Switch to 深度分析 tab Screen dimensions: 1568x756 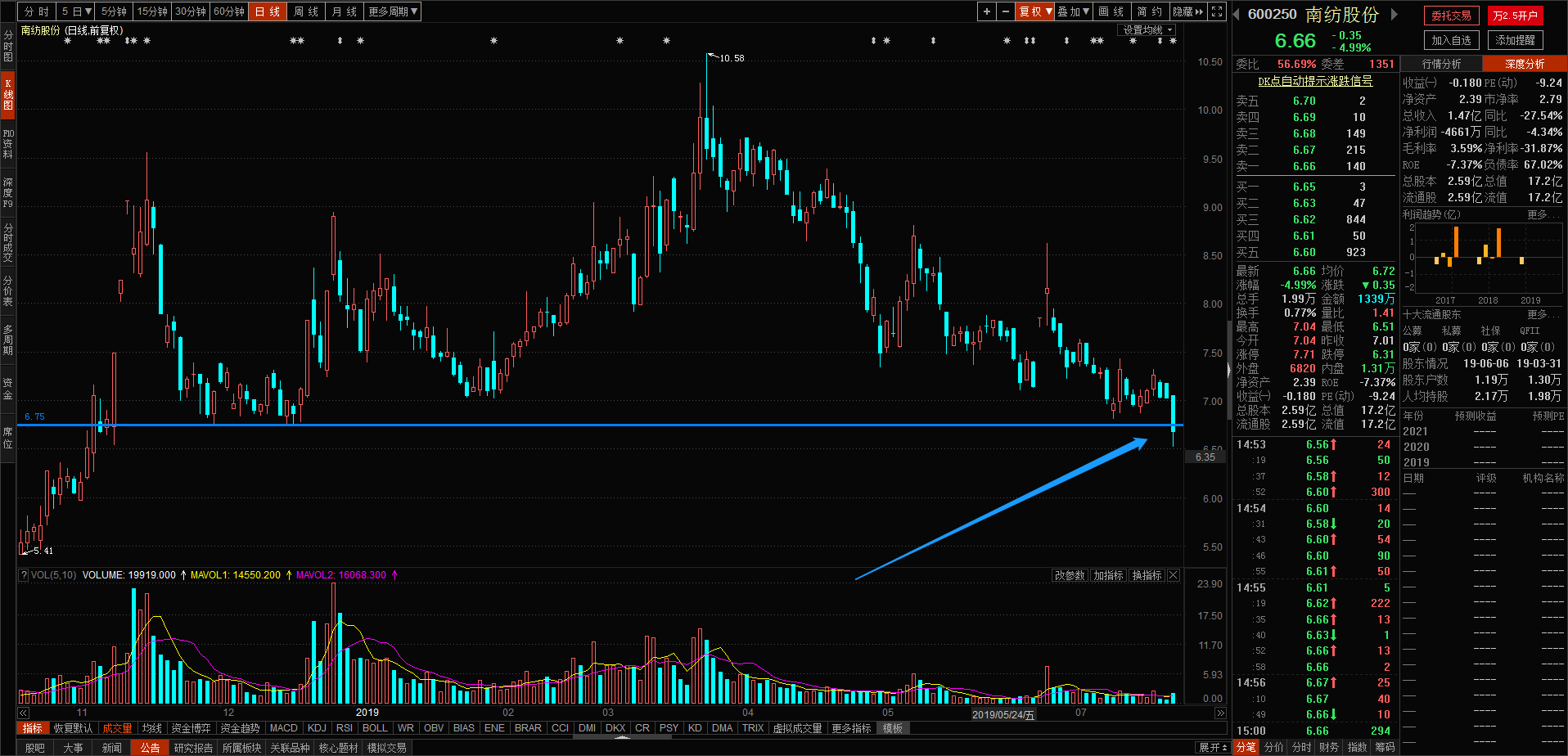(x=1525, y=64)
